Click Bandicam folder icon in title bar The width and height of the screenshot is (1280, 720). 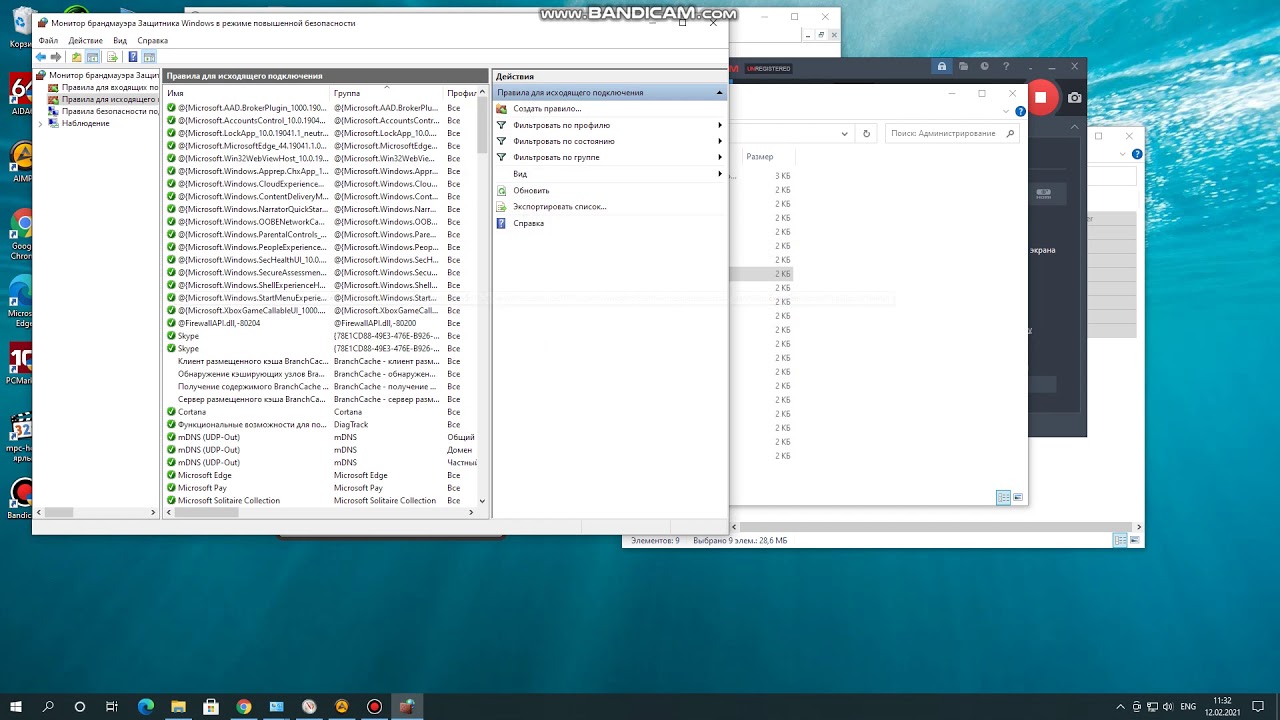963,67
